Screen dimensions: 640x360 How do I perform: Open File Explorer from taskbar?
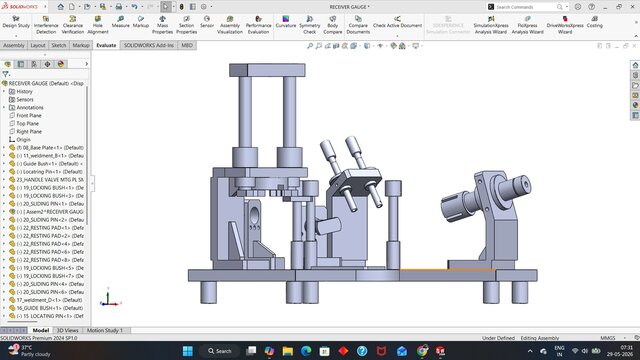point(288,351)
